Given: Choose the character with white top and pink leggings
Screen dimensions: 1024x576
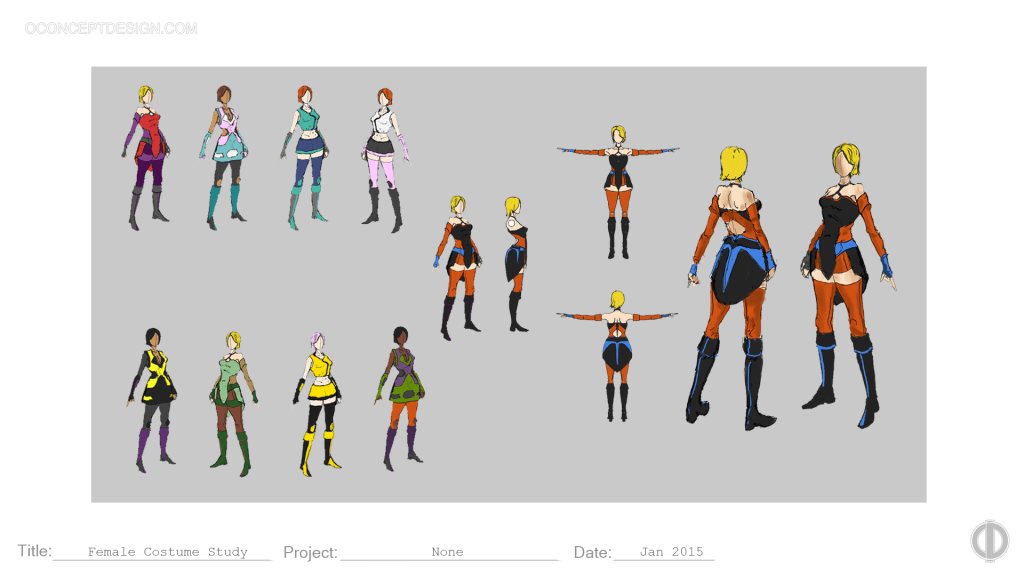Looking at the screenshot, I should (385, 160).
